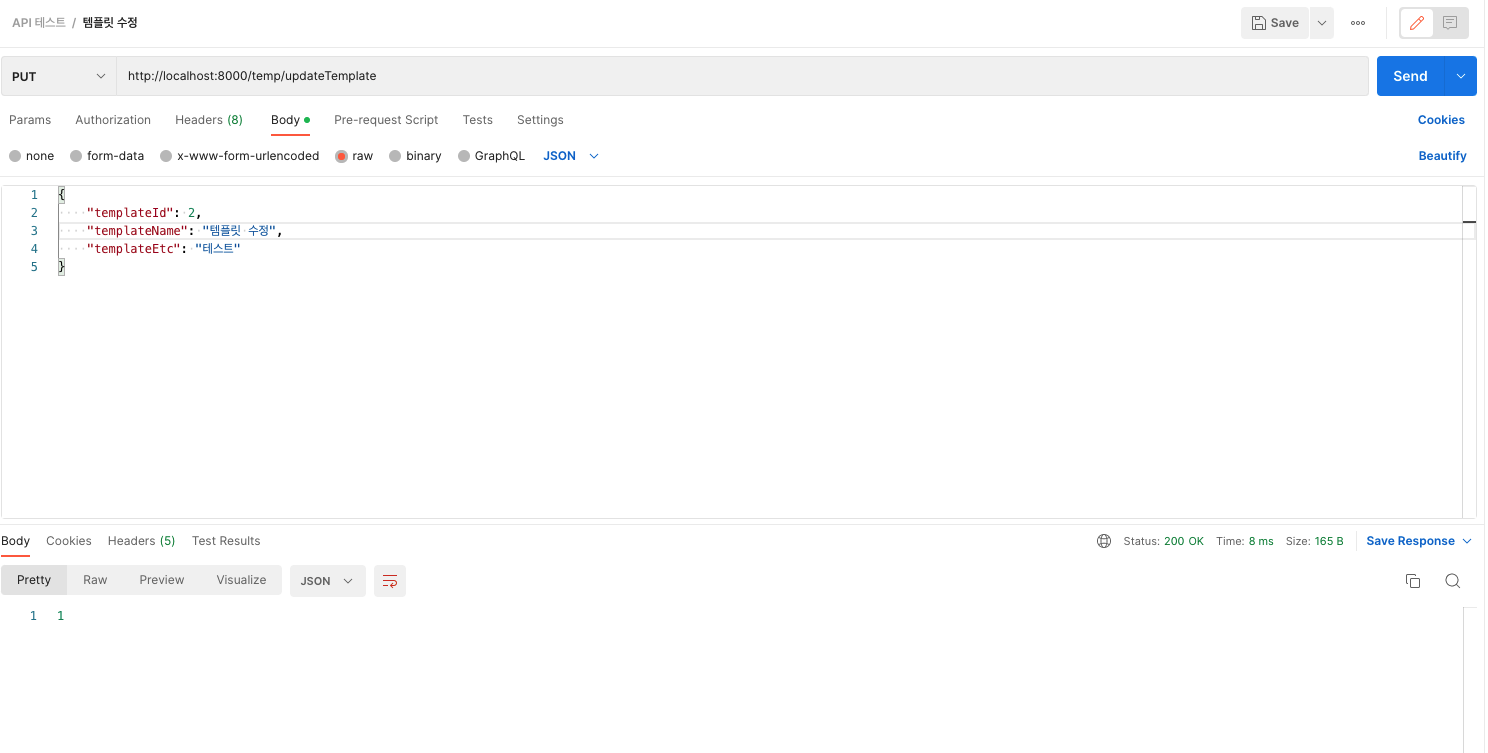Click the response value 1
The image size is (1488, 753).
coord(61,616)
